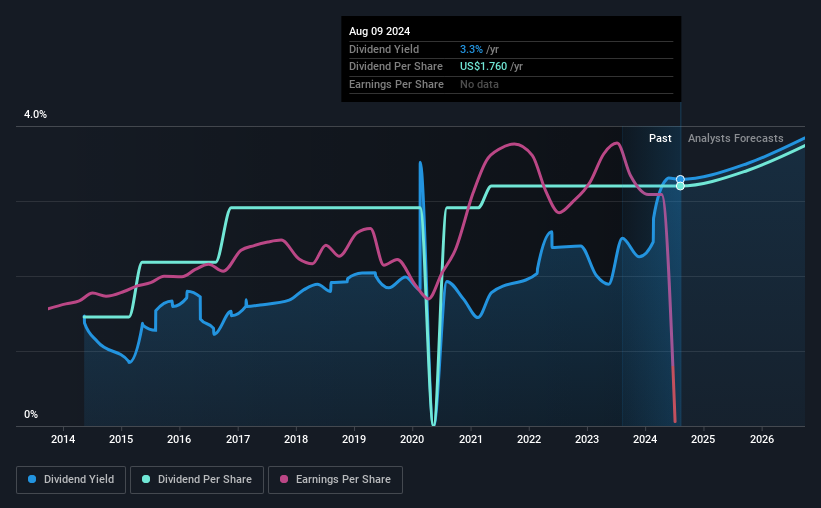Click the pink Earnings Per Share legend dot
Image resolution: width=821 pixels, height=508 pixels.
pyautogui.click(x=284, y=479)
